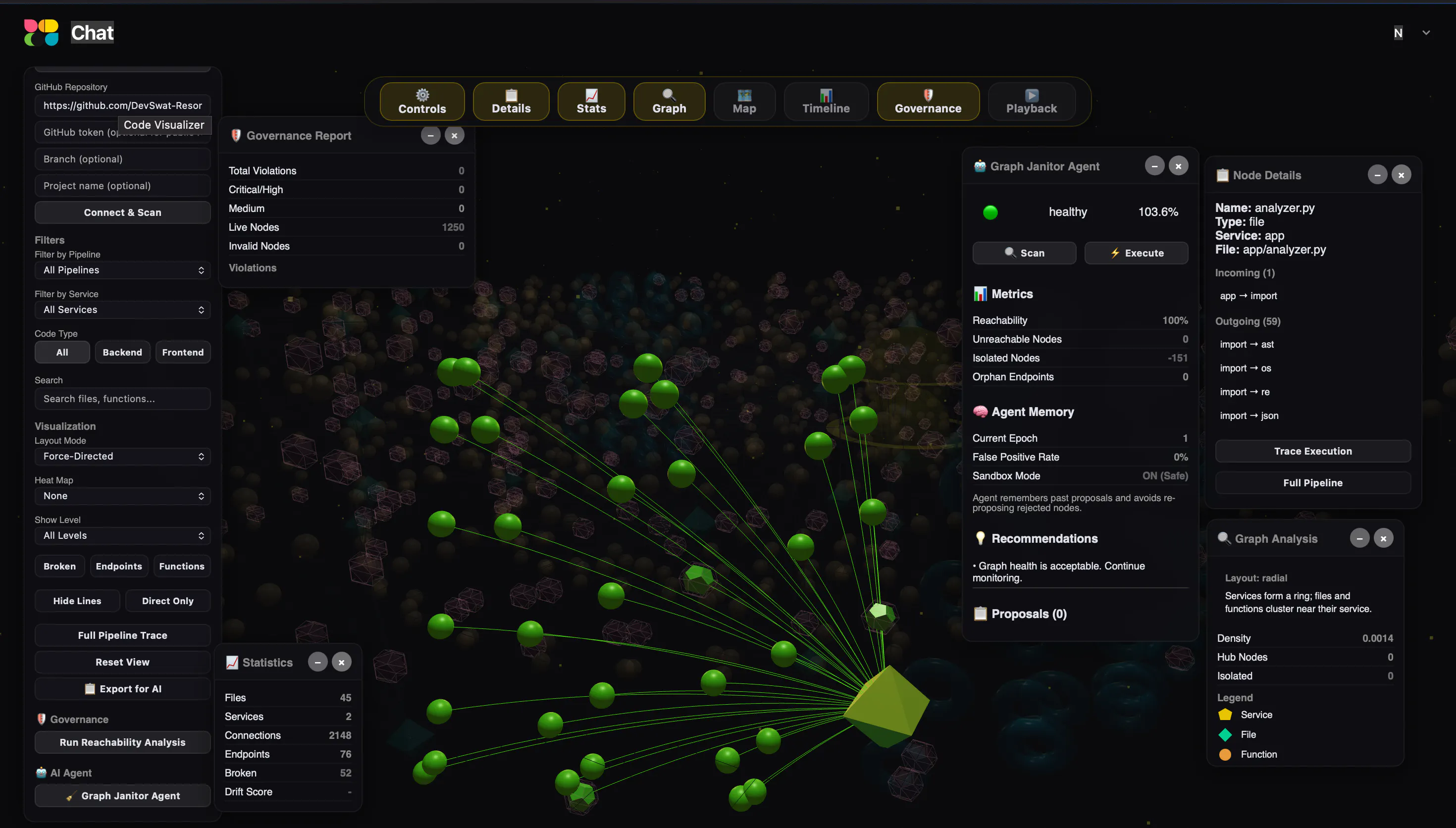Open the Stats tab
The width and height of the screenshot is (1456, 828).
tap(591, 101)
